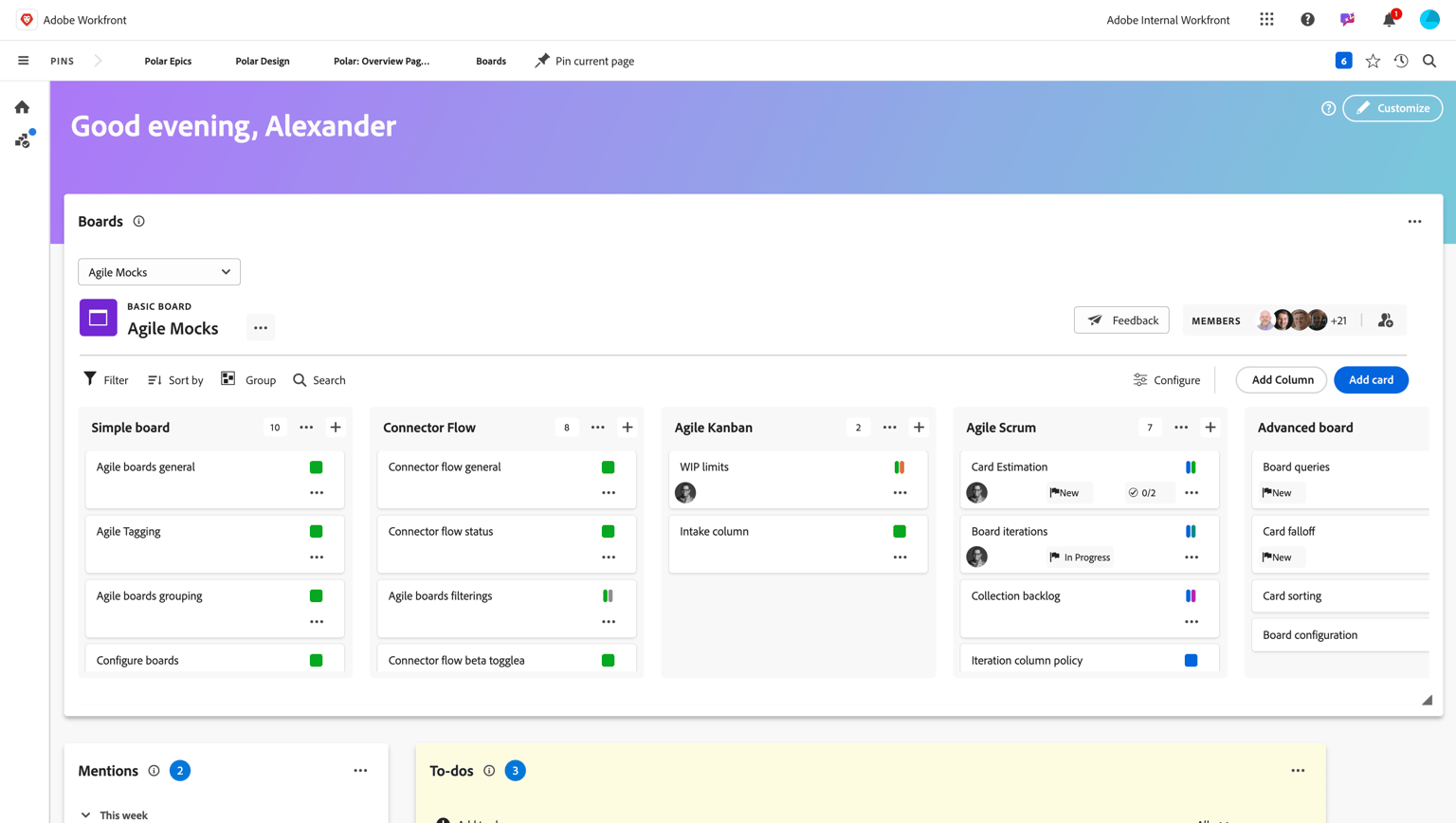Open the Boards pin
Screen dimensions: 1456x823
pyautogui.click(x=491, y=61)
